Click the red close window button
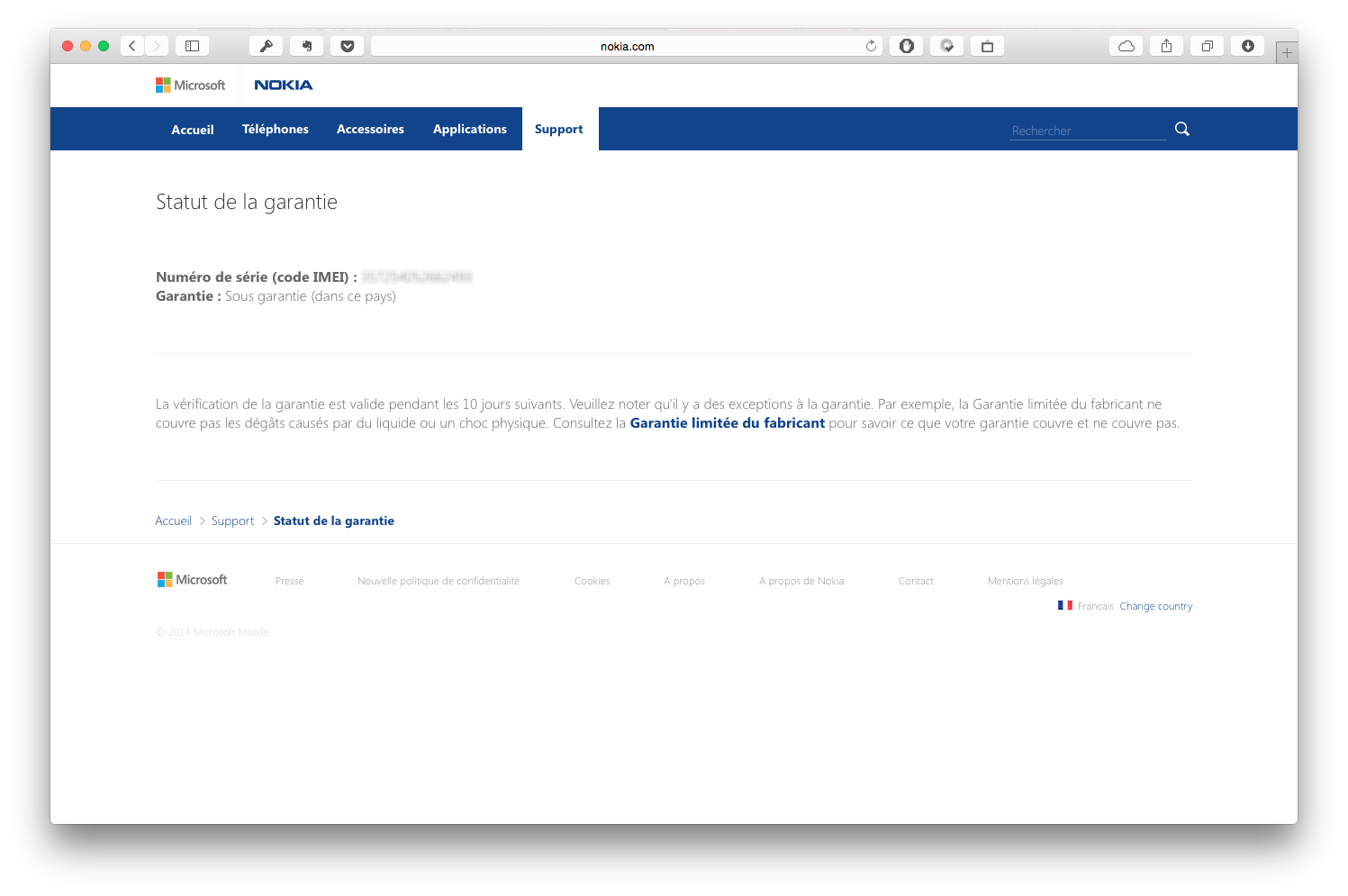The image size is (1348, 896). click(x=68, y=46)
